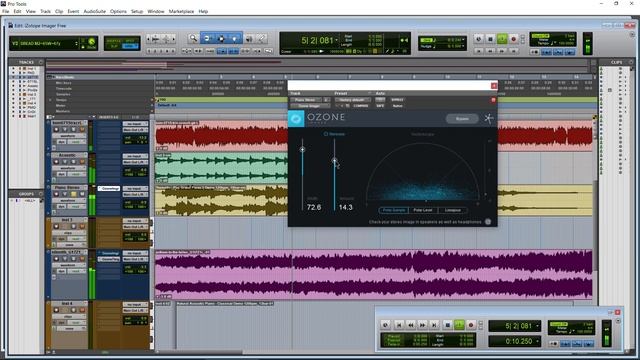Record-enable the Acoustic track
Image resolution: width=640 pixels, height=360 pixels.
56,162
